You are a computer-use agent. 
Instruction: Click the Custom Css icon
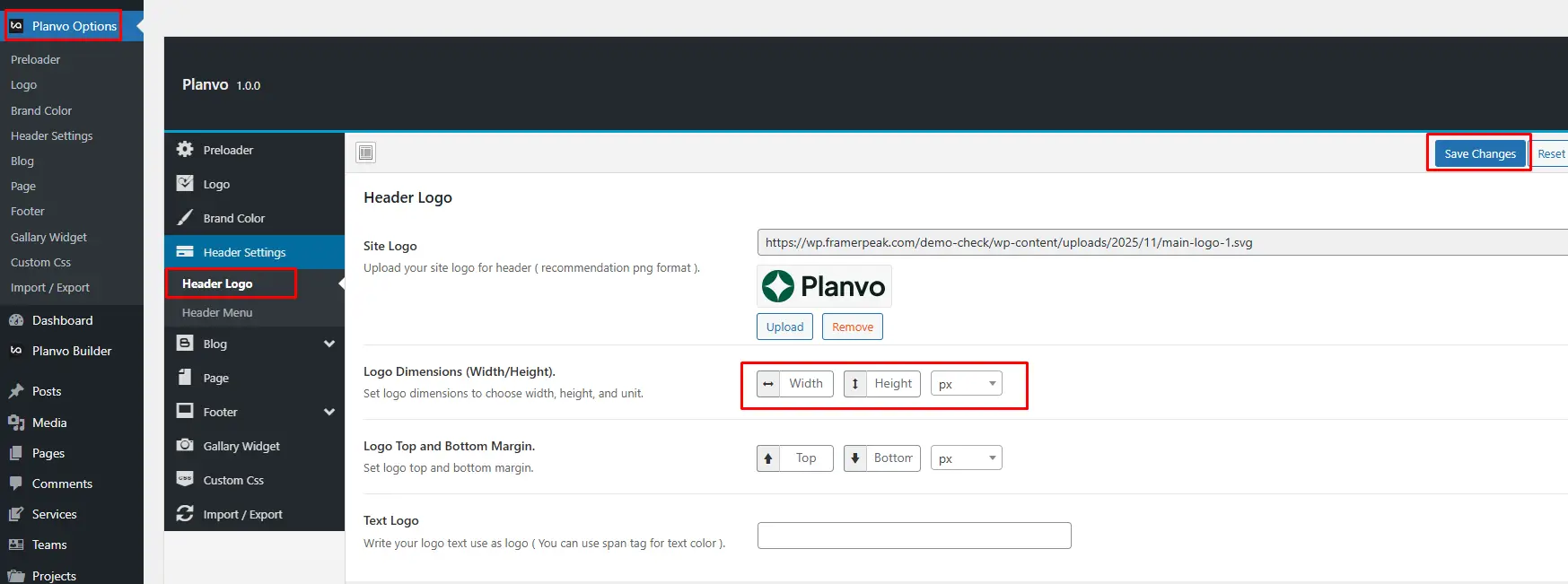pos(185,479)
